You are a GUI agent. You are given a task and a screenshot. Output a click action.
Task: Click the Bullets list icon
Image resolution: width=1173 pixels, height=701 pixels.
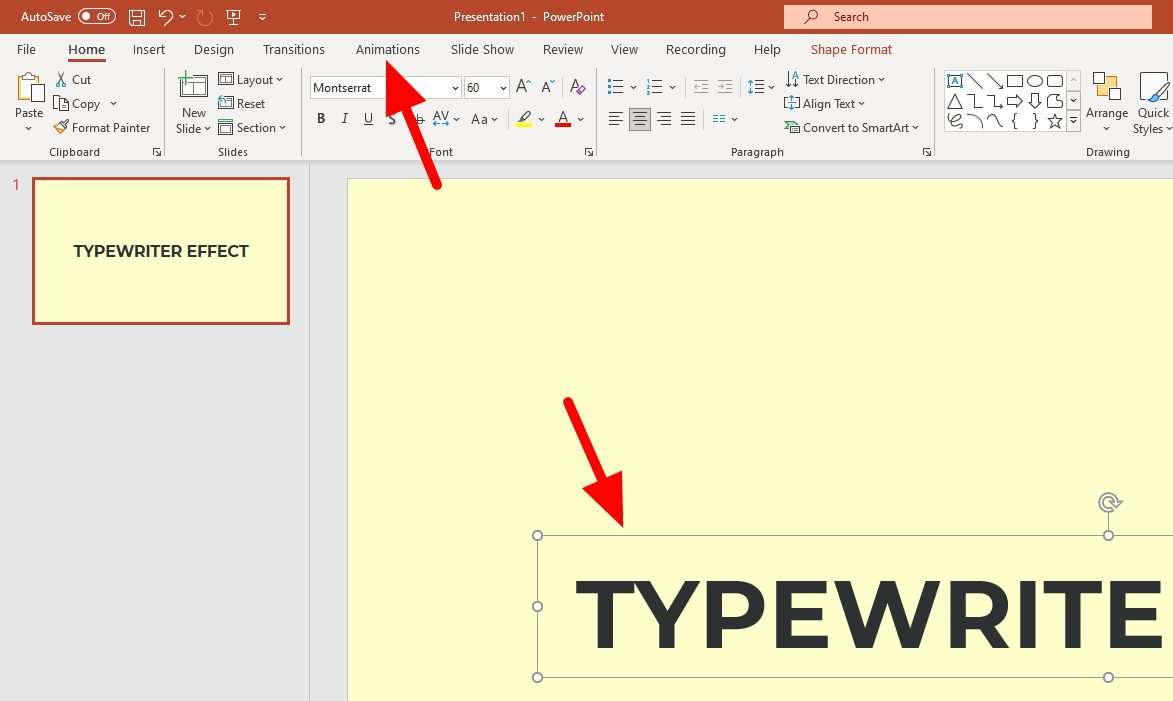tap(616, 87)
